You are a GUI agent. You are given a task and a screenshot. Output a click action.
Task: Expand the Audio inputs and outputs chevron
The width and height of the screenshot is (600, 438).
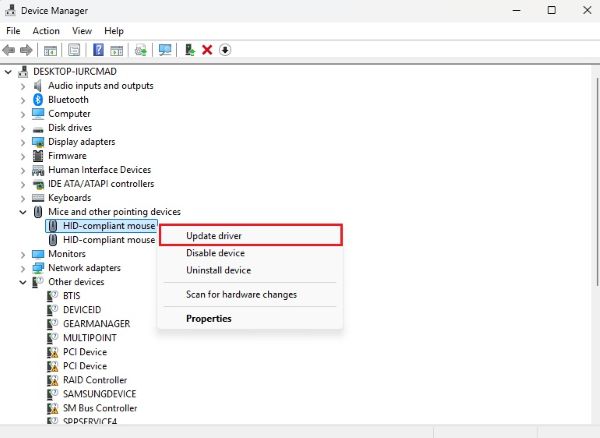pyautogui.click(x=23, y=86)
